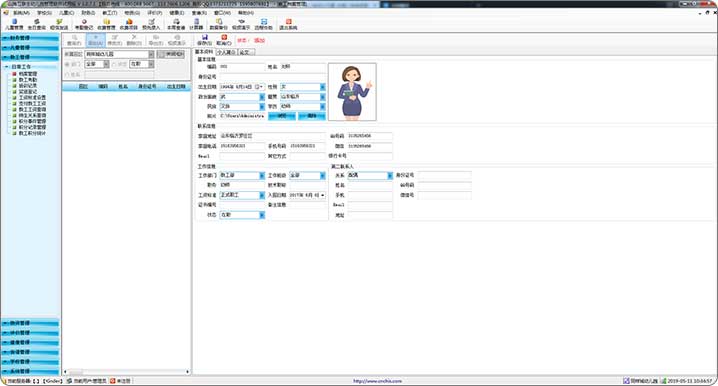718x386 pixels.
Task: Click the 儿童管理 toolbar icon
Action: (14, 24)
